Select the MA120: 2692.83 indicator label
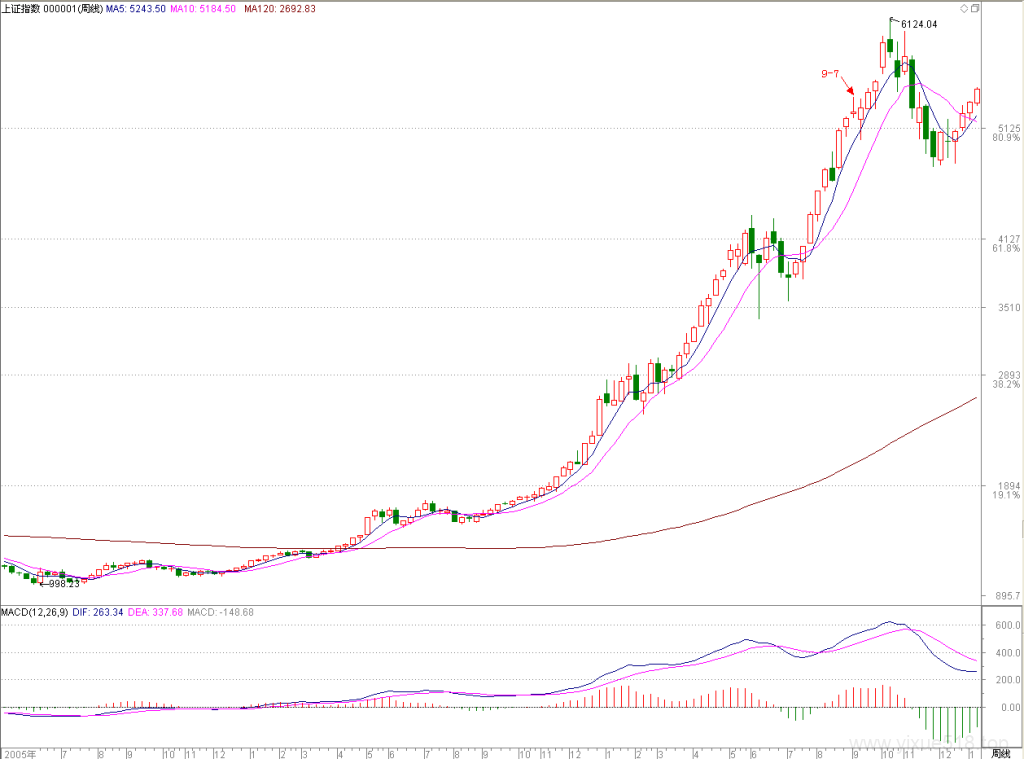 click(x=280, y=9)
